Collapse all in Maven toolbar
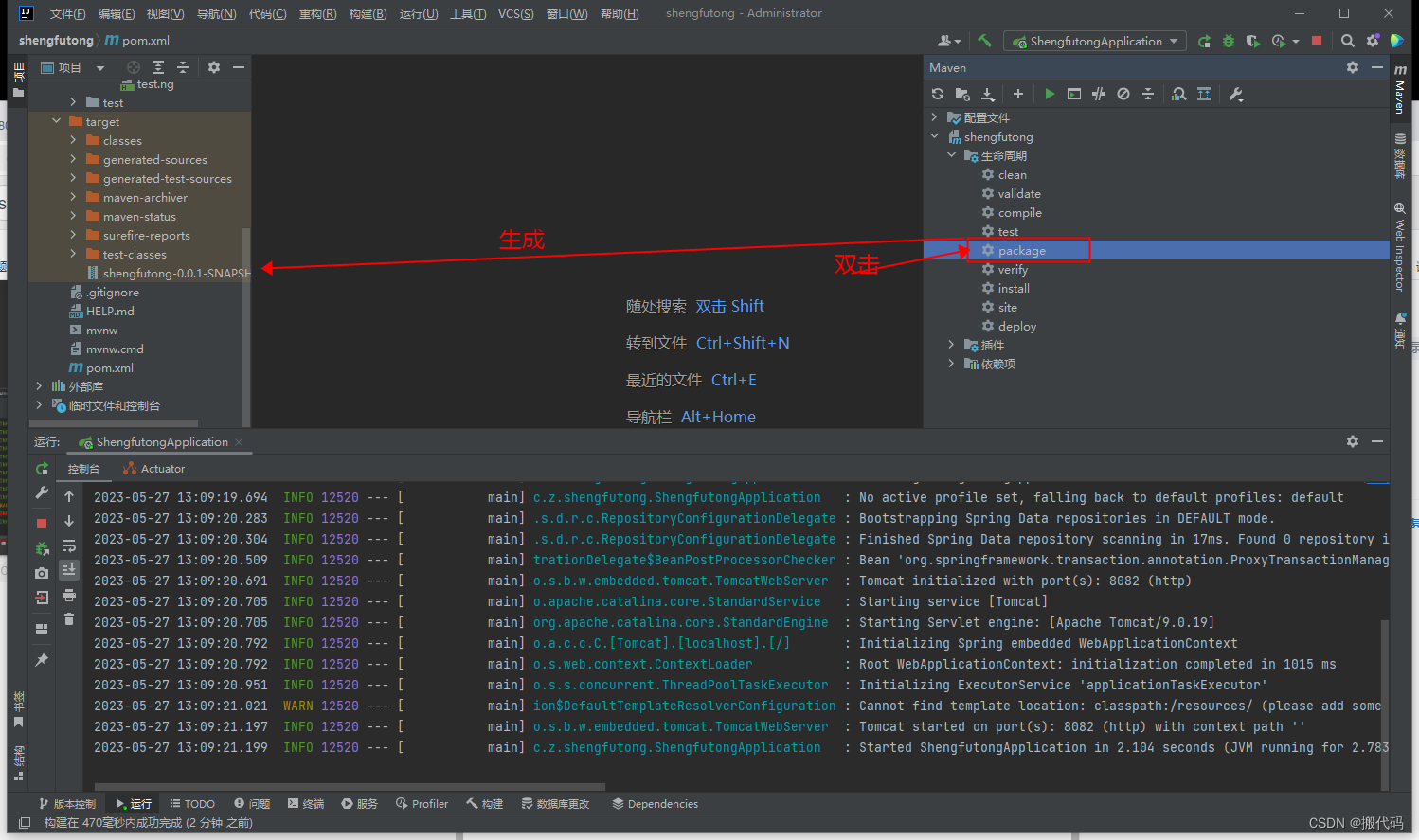This screenshot has height=840, width=1419. (x=1148, y=94)
